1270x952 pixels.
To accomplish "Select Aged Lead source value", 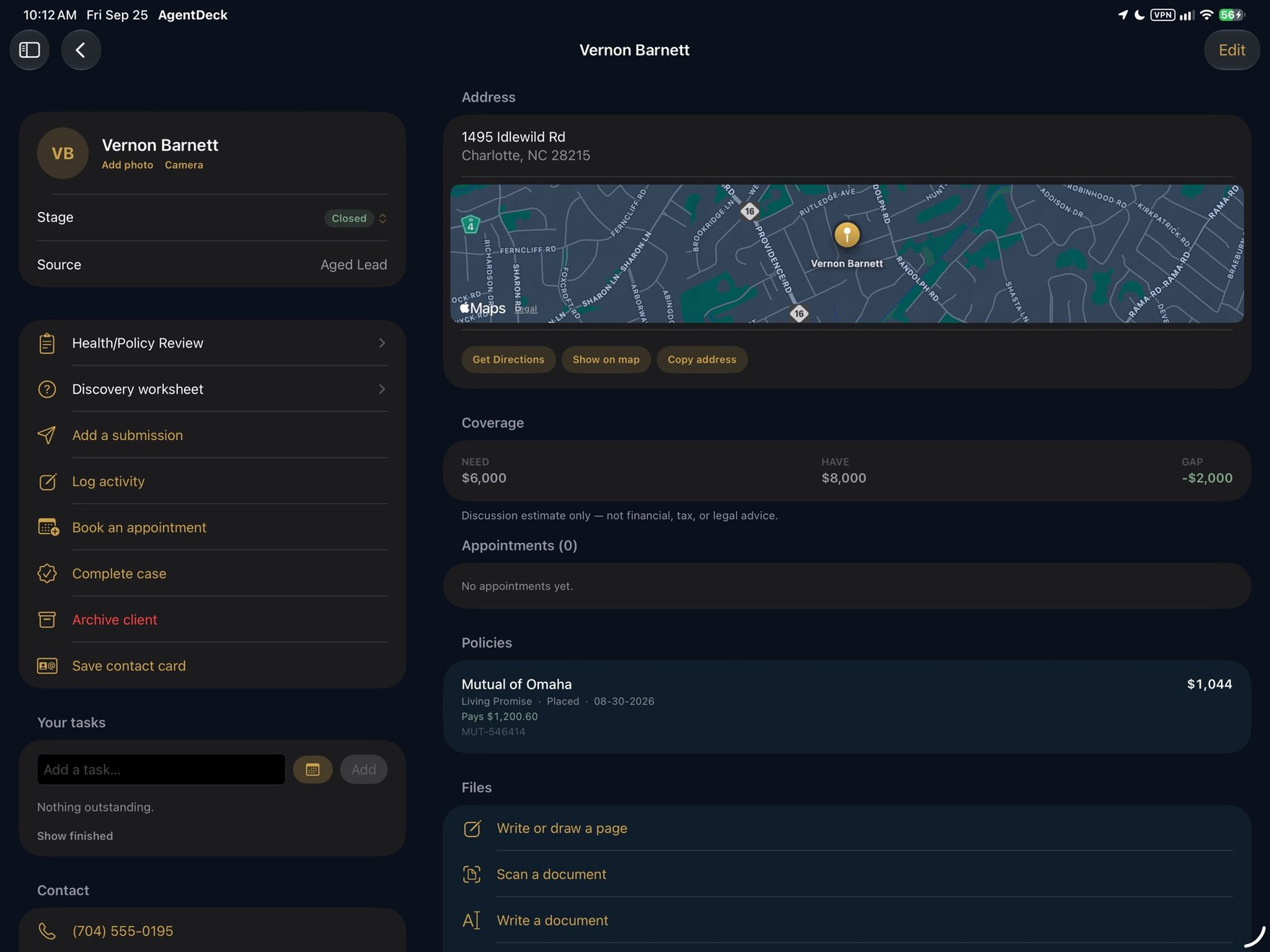I will pos(354,265).
